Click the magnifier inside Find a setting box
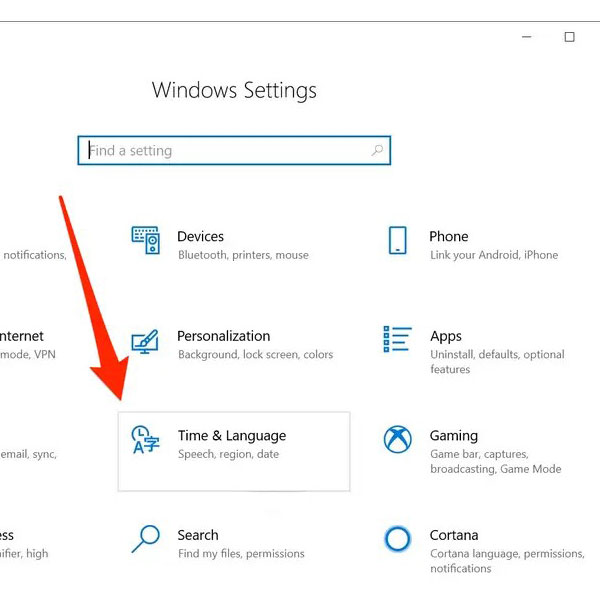600x600 pixels. coord(377,150)
